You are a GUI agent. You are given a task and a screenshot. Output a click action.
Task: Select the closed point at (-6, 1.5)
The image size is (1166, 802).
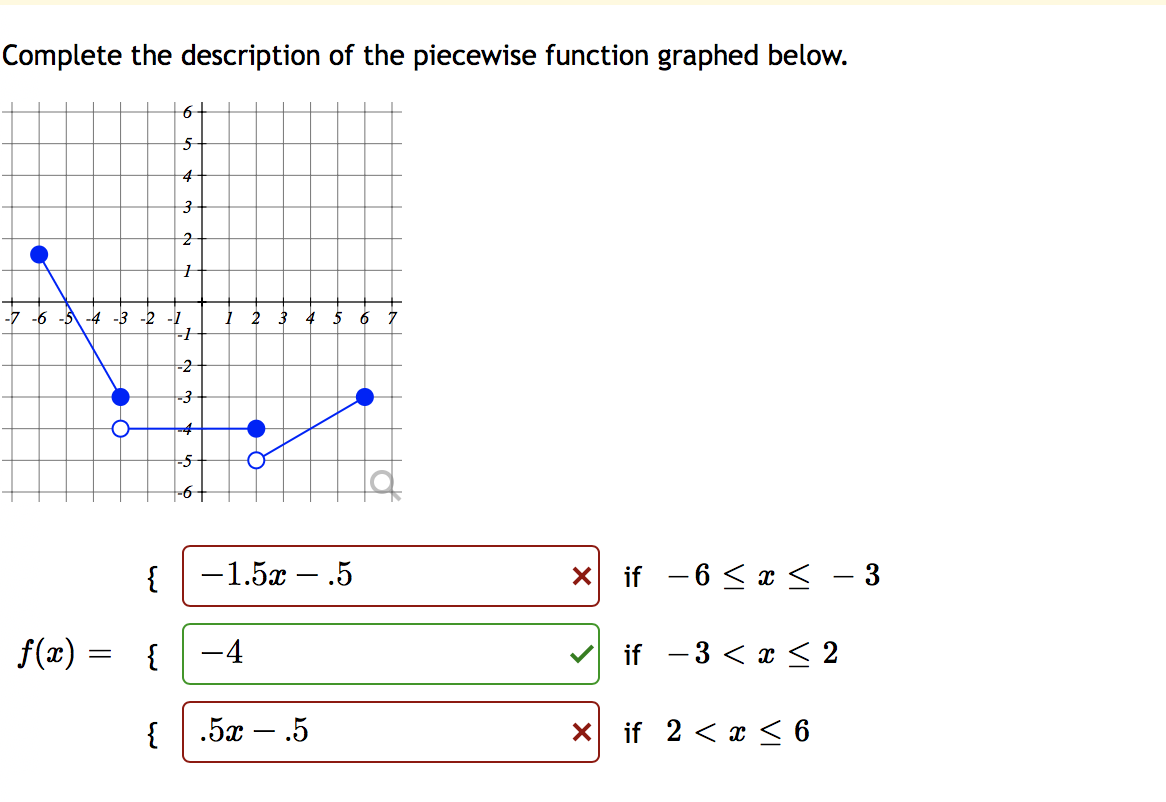[38, 254]
